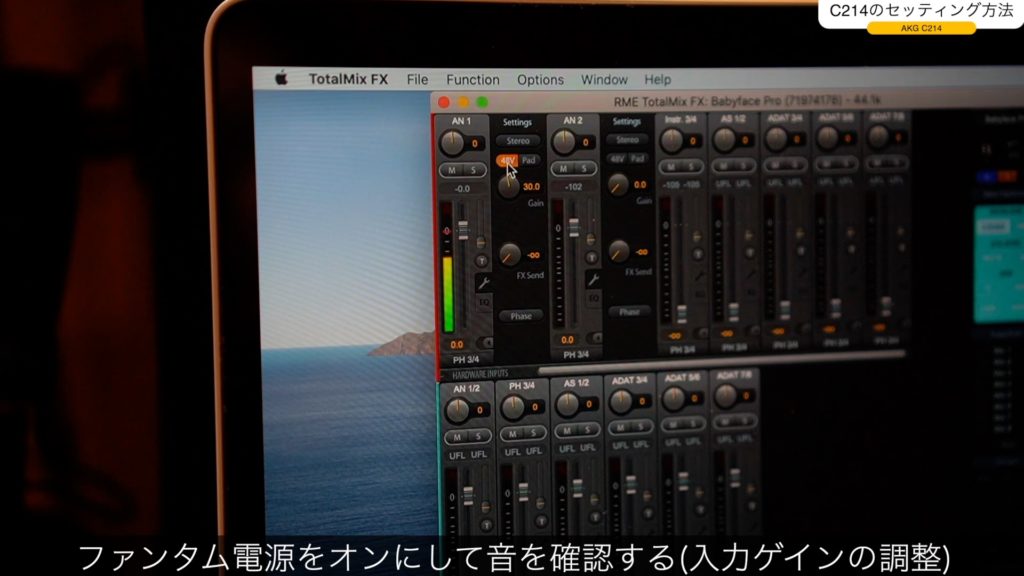Enable 48V phantom power on AN 2
The width and height of the screenshot is (1024, 576).
coord(617,159)
